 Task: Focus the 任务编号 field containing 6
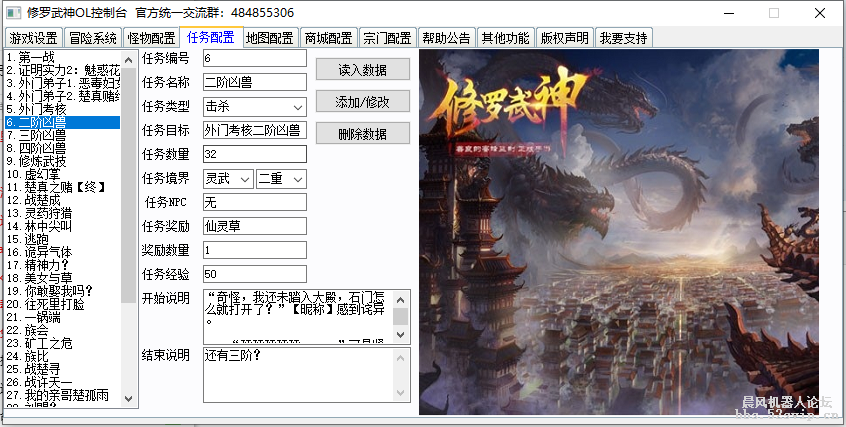pyautogui.click(x=255, y=58)
